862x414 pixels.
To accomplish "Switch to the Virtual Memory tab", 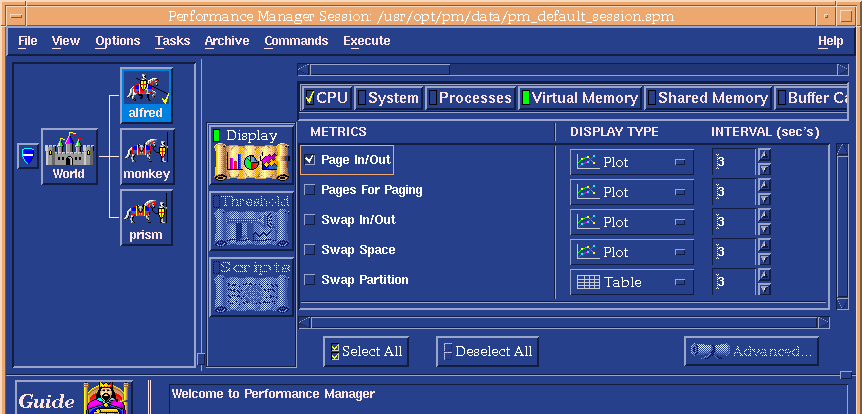I will 579,98.
